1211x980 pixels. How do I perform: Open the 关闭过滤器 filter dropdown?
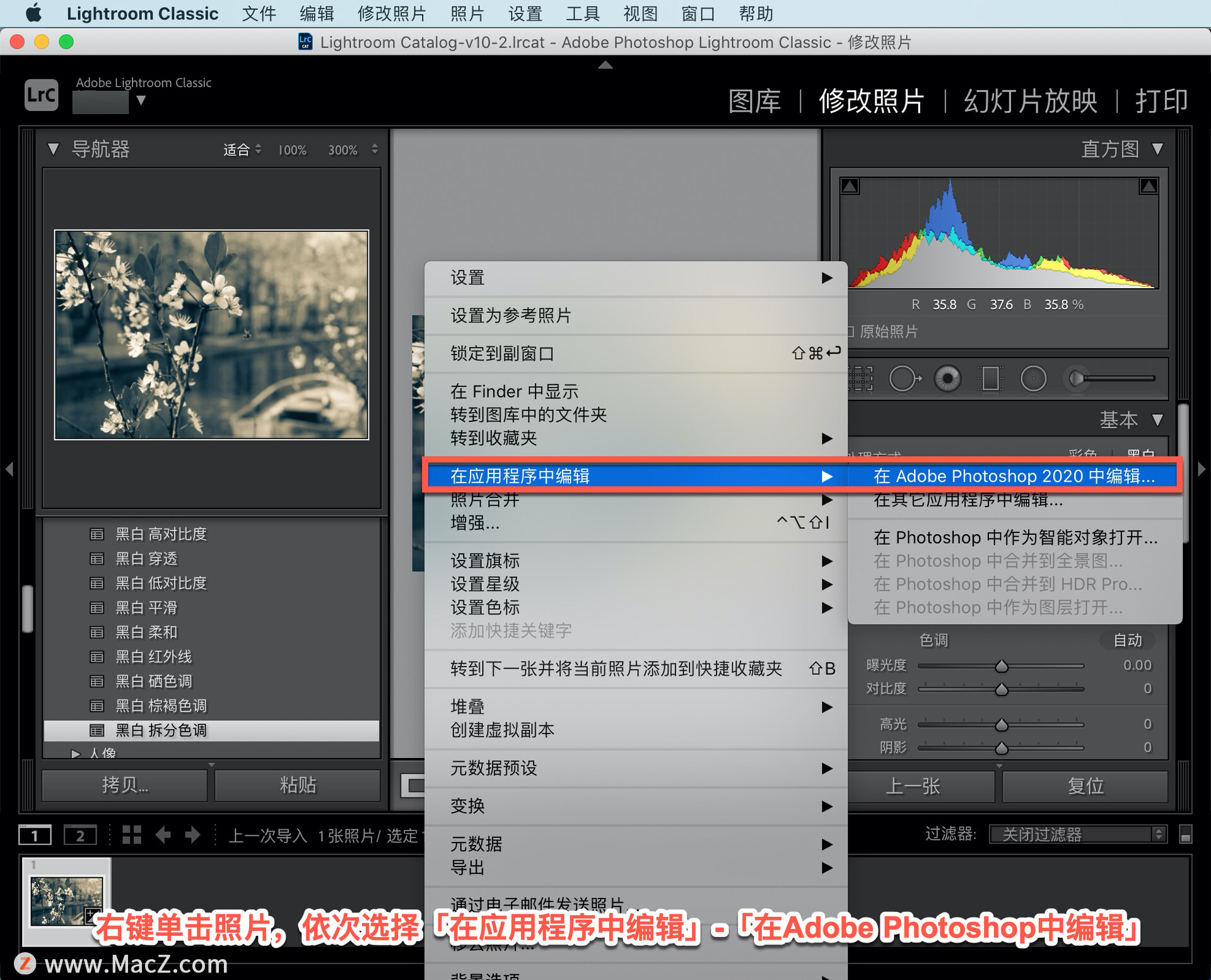[1078, 834]
